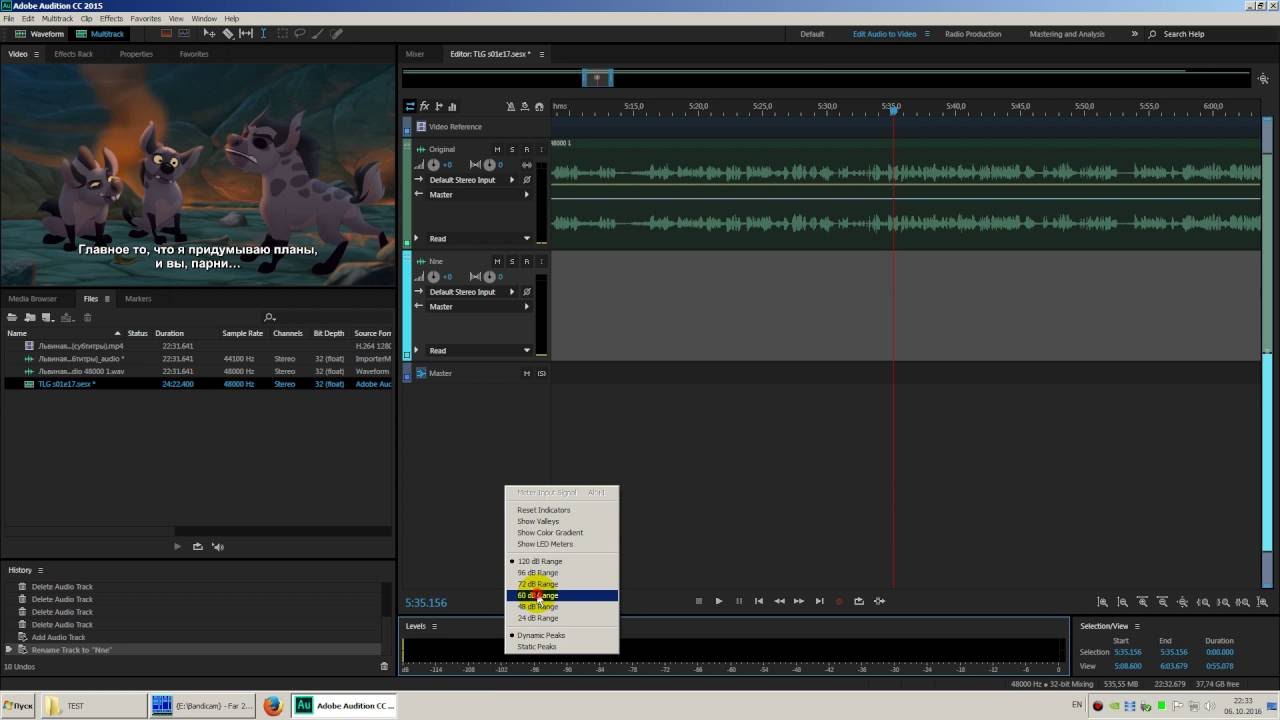This screenshot has height=720, width=1280.
Task: Open the fx effects view in the editor
Action: pyautogui.click(x=424, y=106)
